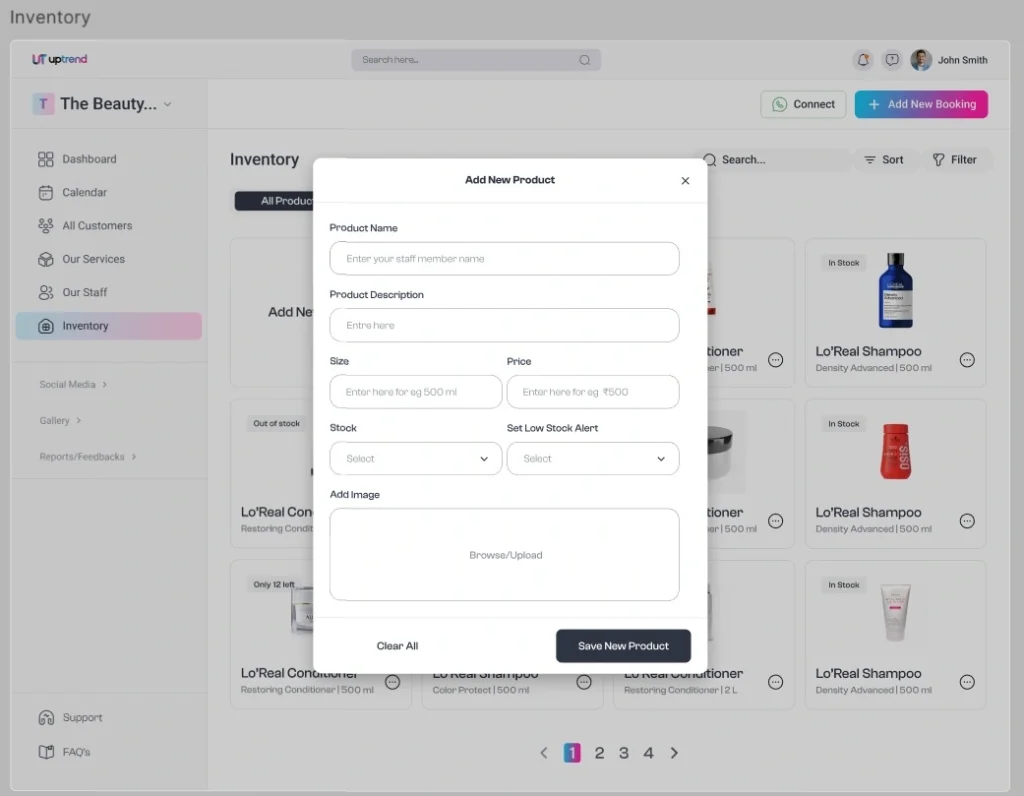This screenshot has height=796, width=1024.
Task: Go to pagination page 3
Action: click(623, 752)
